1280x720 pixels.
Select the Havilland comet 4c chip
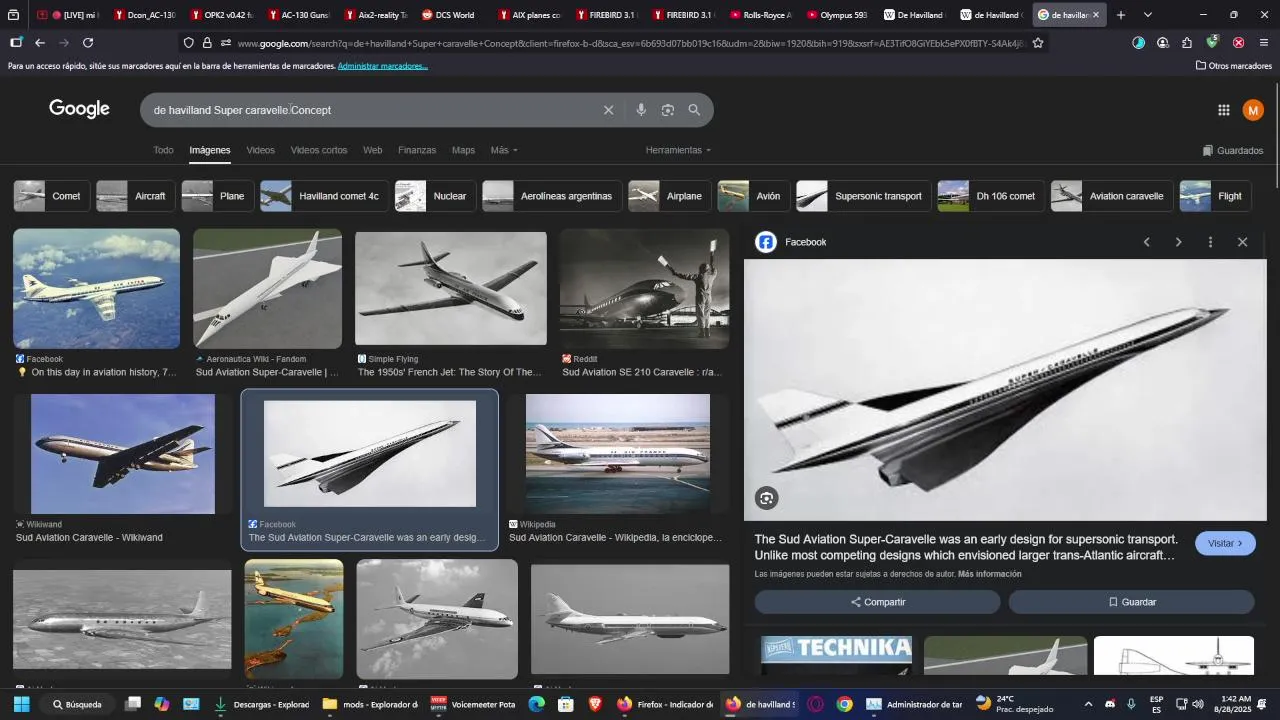point(324,196)
